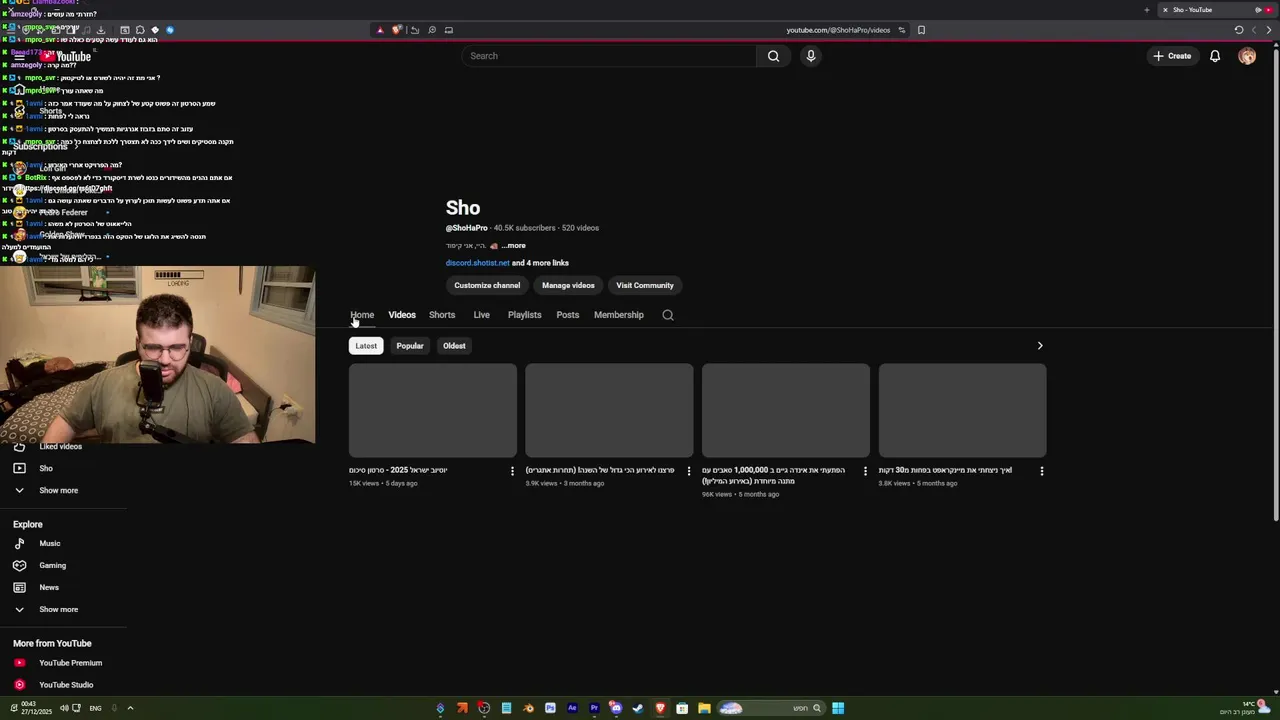Start voice search with the microphone icon

tap(811, 56)
